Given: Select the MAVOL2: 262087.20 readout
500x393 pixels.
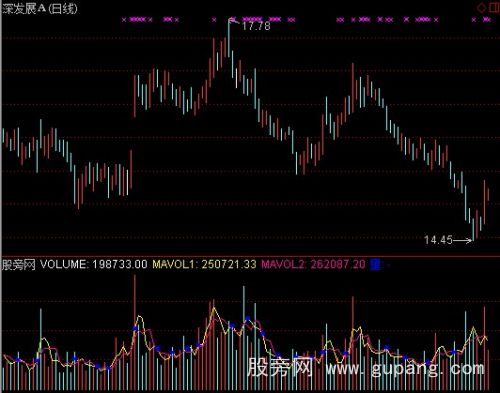Looking at the screenshot, I should tap(313, 265).
